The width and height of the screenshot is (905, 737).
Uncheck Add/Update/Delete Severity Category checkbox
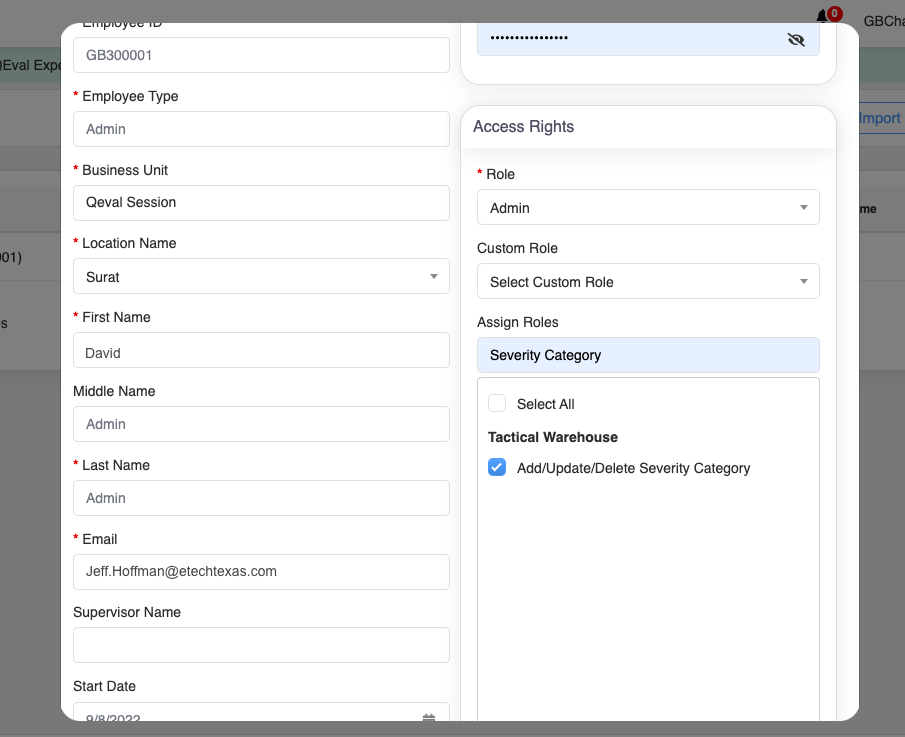[x=497, y=468]
